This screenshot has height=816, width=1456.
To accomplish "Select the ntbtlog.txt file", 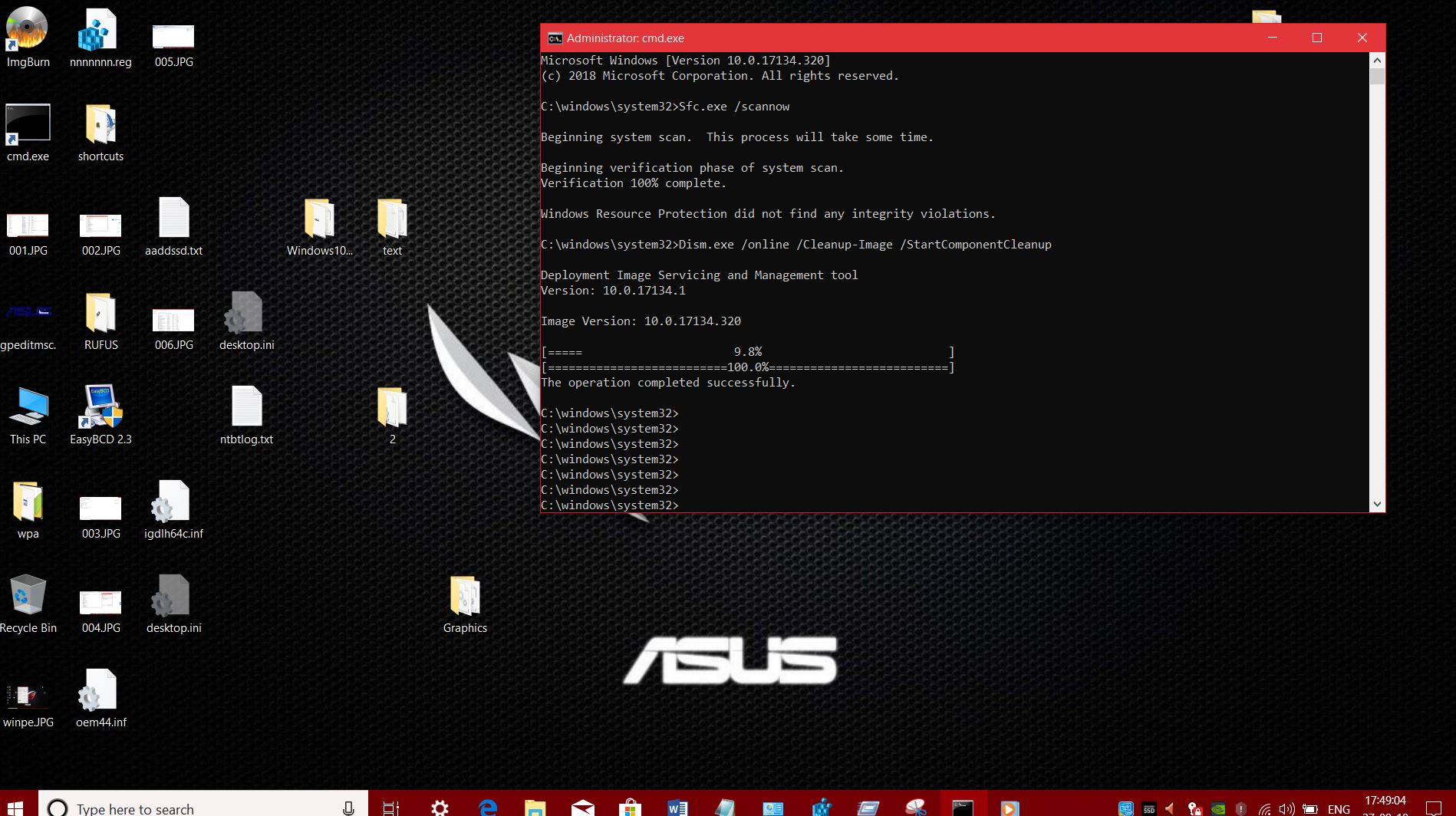I will click(246, 415).
